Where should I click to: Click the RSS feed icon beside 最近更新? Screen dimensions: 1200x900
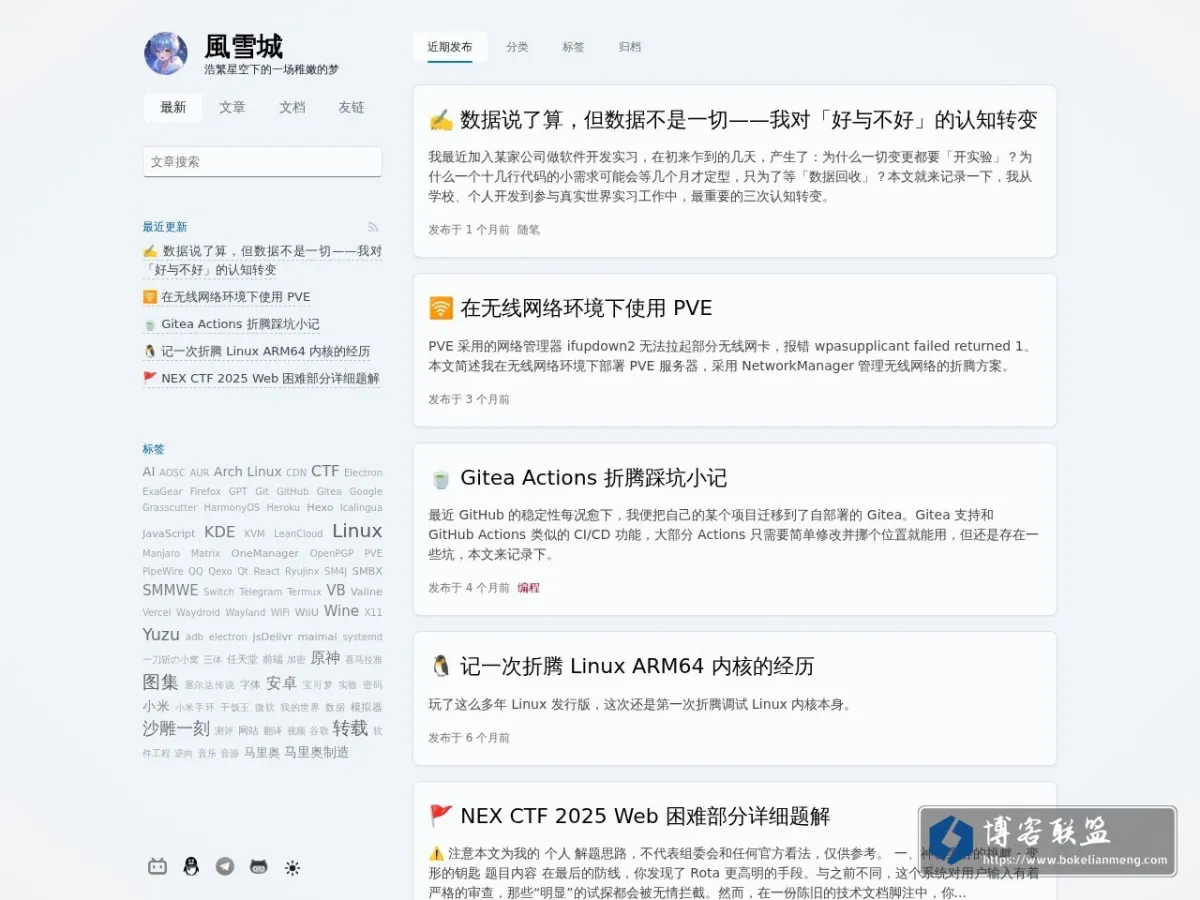coord(373,227)
